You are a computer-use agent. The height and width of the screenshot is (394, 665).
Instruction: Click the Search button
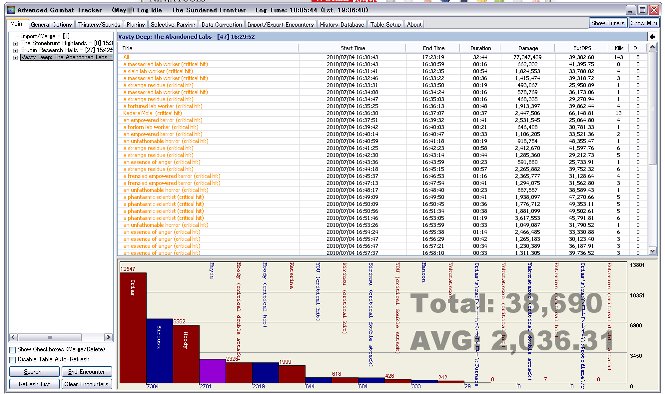[x=34, y=372]
